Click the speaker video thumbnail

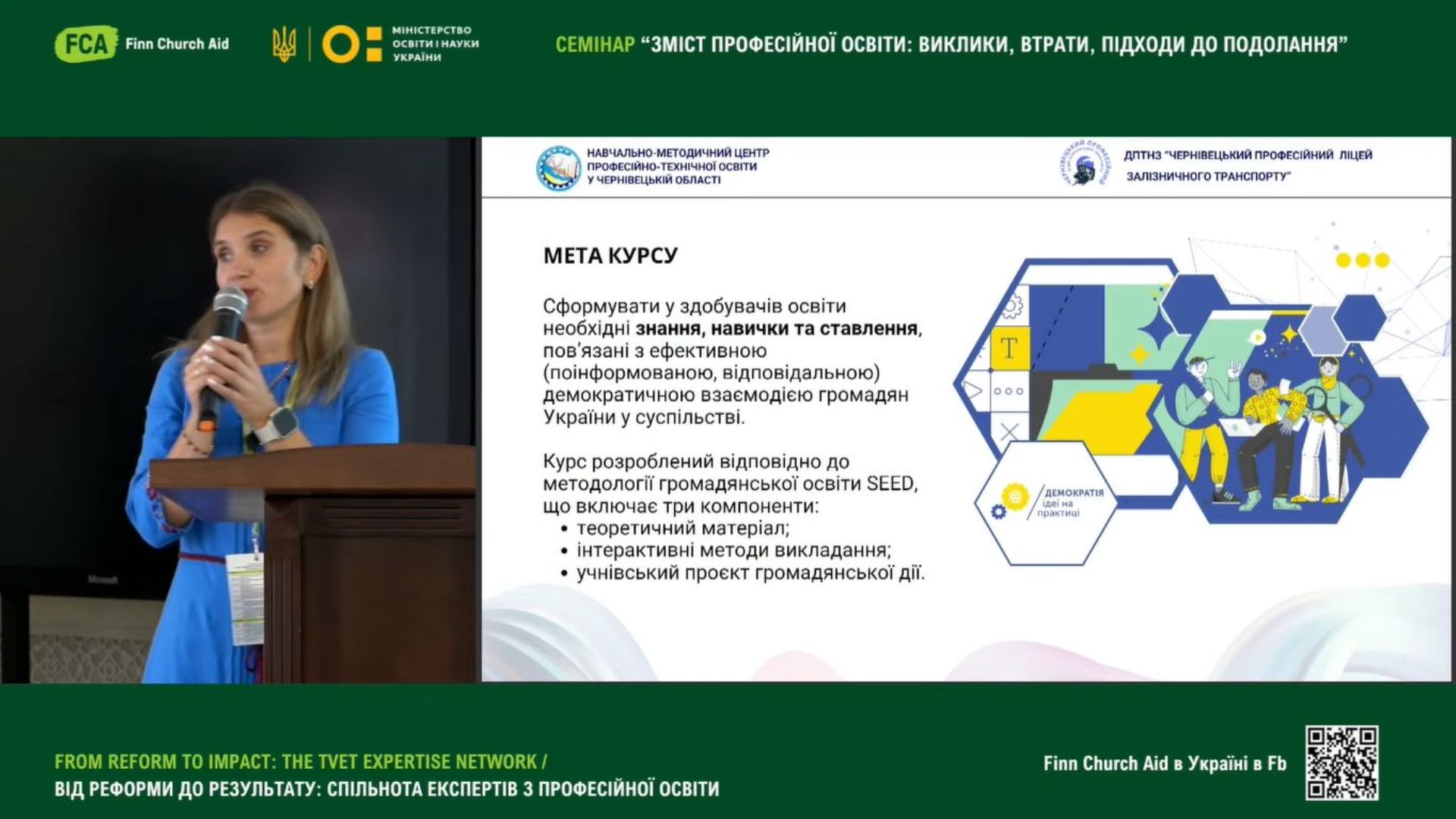click(237, 409)
